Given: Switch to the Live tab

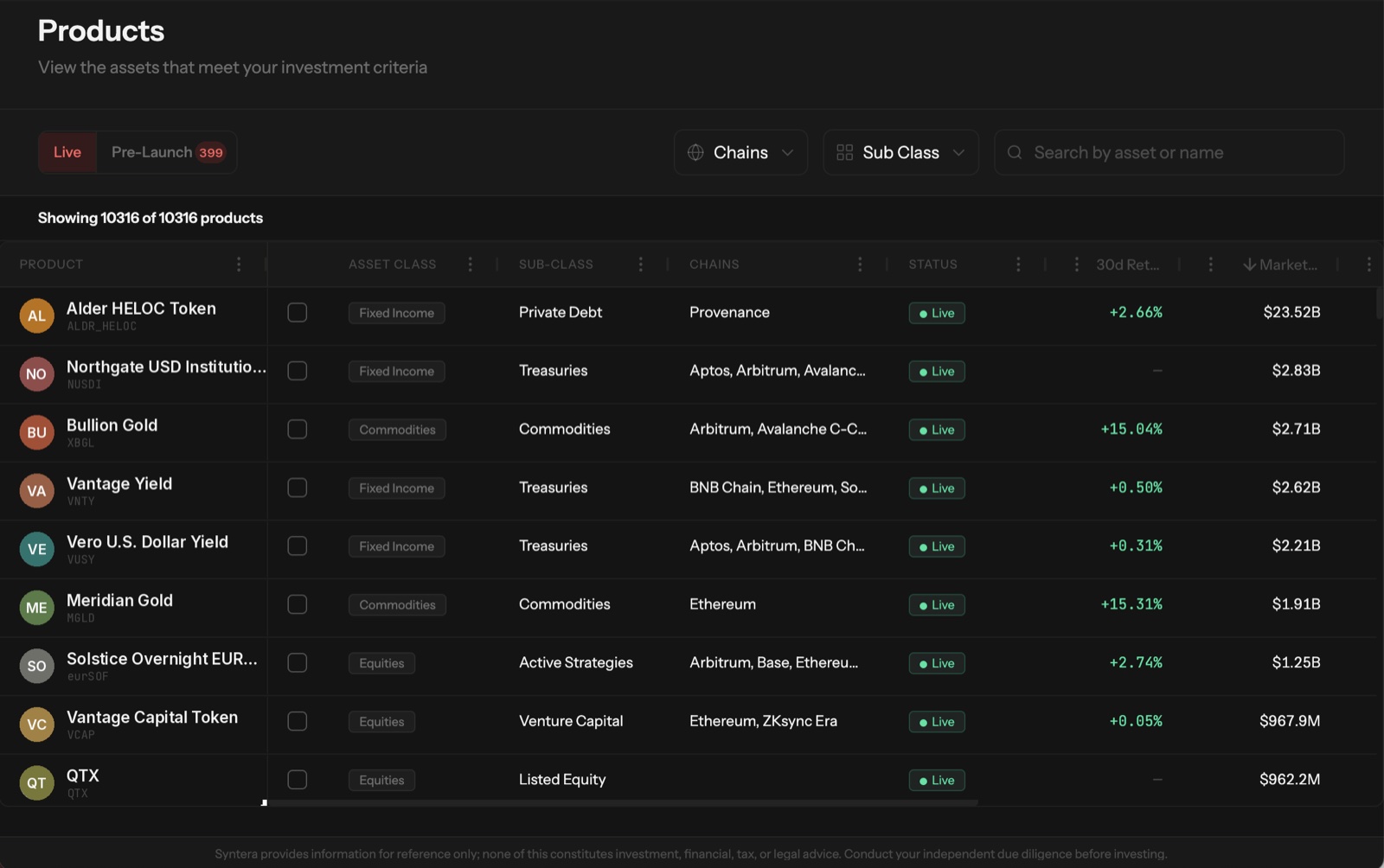Looking at the screenshot, I should (67, 152).
